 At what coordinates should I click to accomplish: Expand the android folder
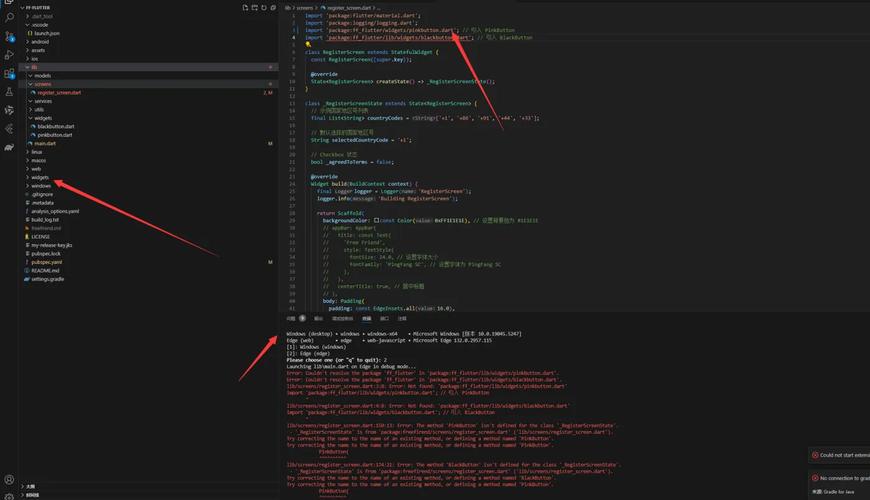point(40,42)
